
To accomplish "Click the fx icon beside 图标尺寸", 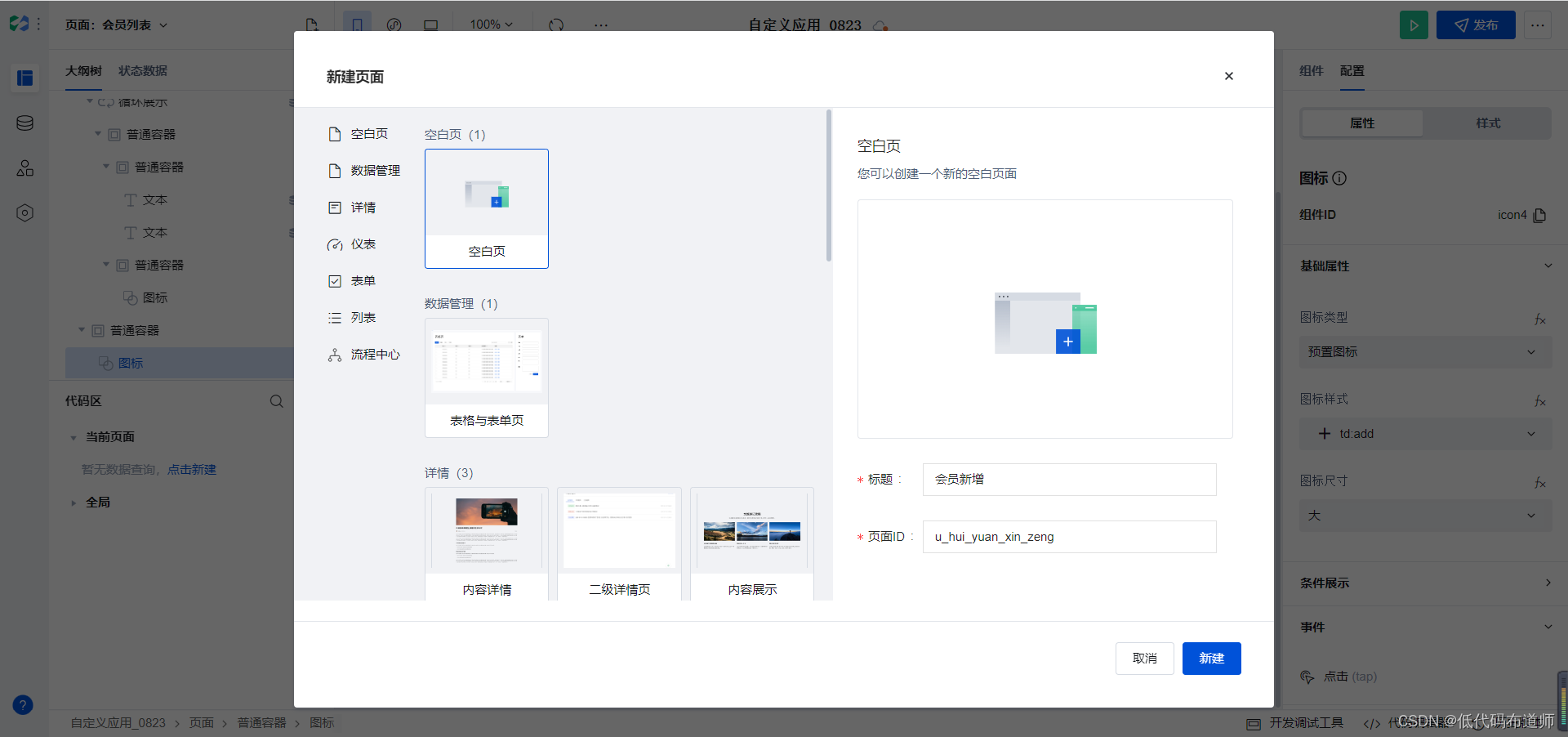I will pos(1540,482).
